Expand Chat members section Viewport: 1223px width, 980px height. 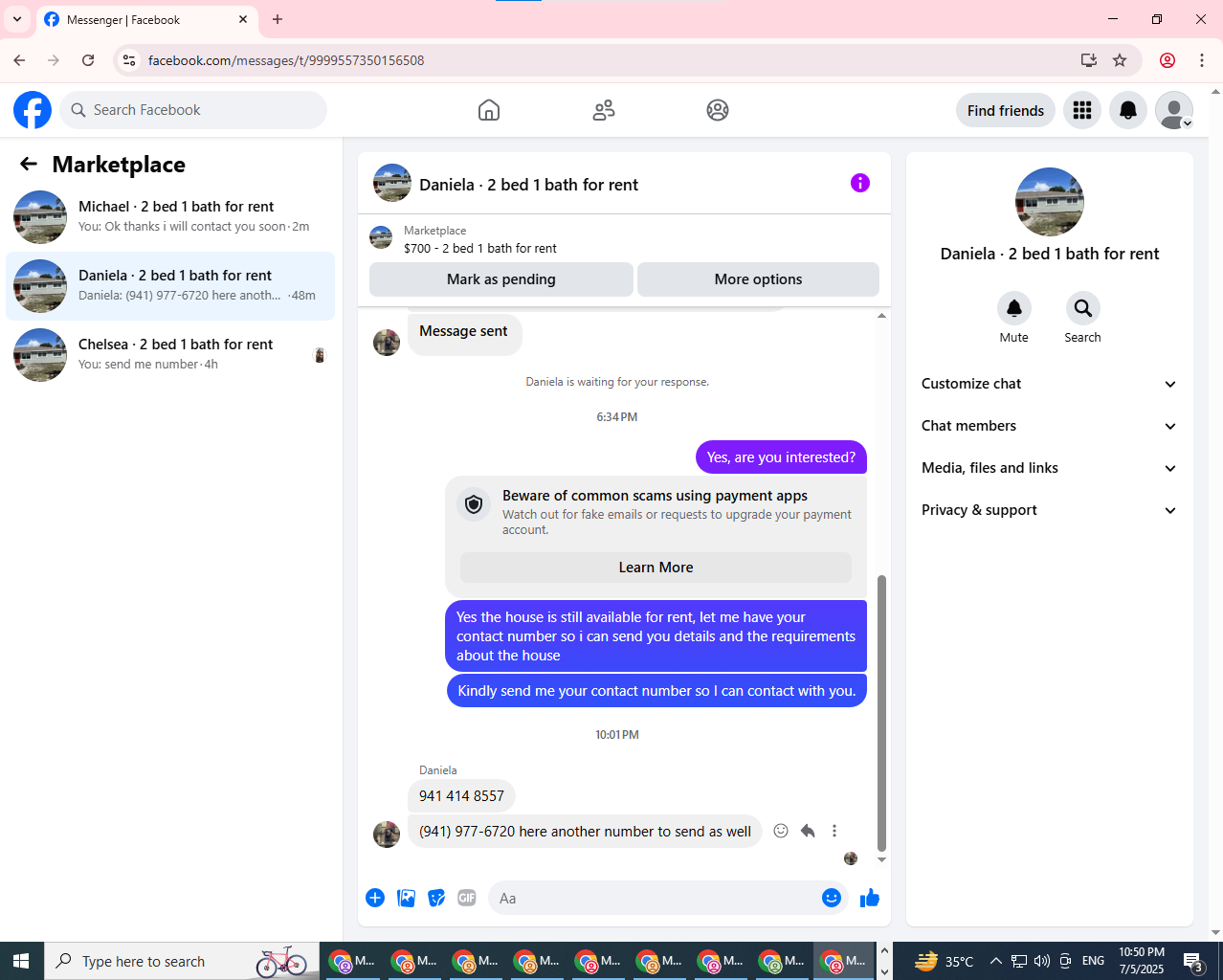1050,426
